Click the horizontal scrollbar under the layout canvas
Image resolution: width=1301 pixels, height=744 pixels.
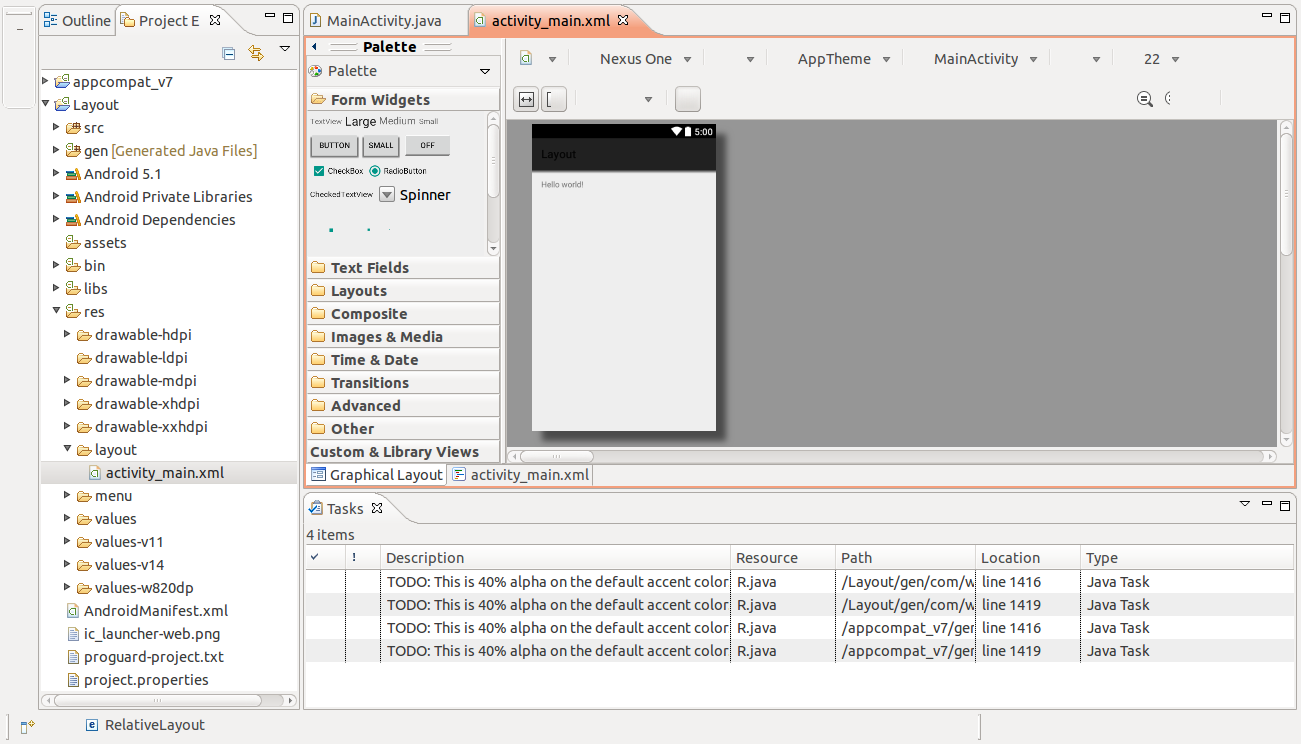[x=892, y=457]
